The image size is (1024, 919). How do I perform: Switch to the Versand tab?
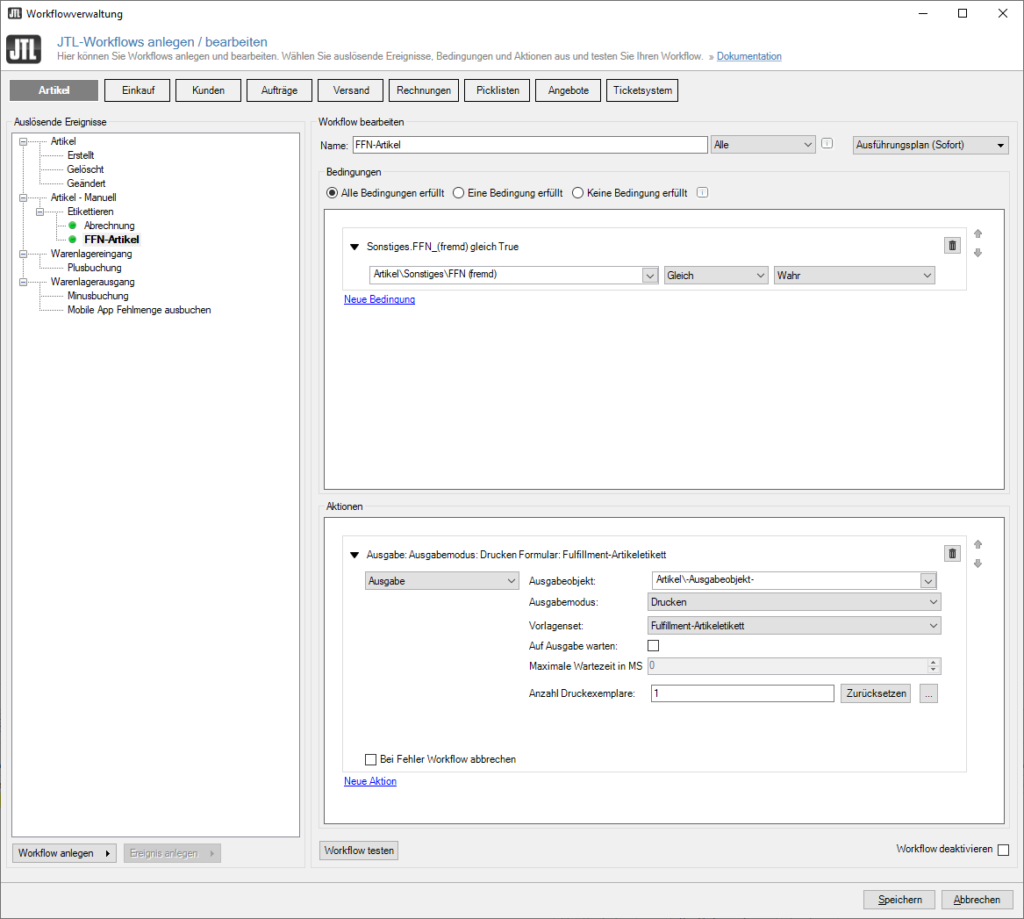[350, 90]
